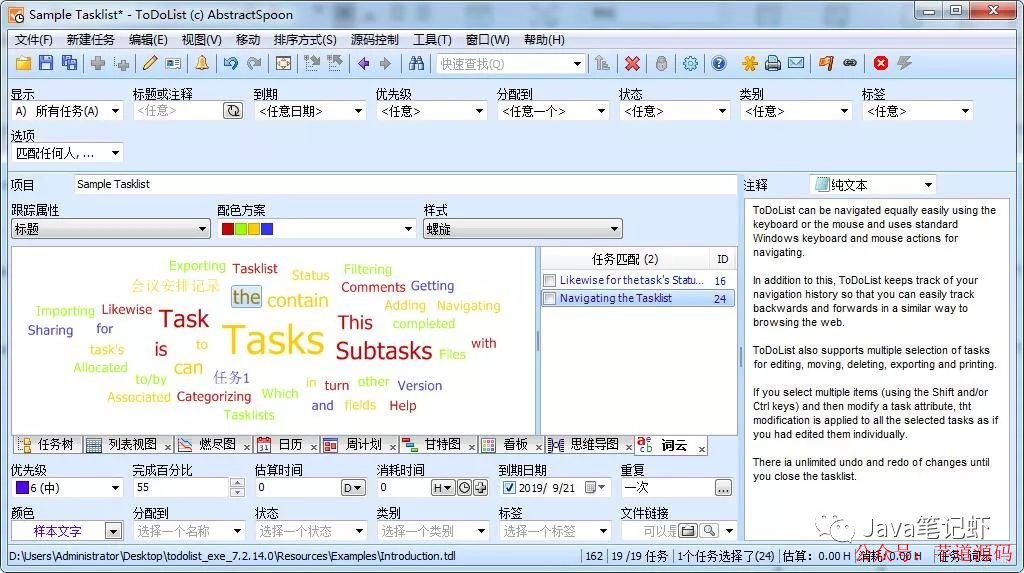1024x573 pixels.
Task: Click the pencil edit task icon
Action: pos(150,63)
